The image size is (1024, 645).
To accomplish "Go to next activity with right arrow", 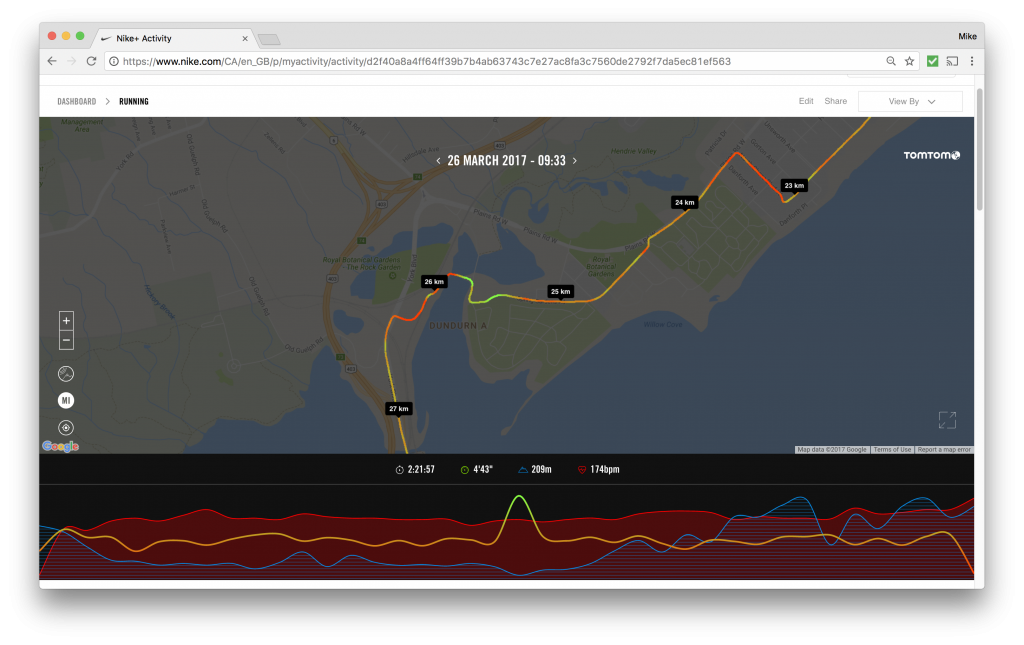I will [x=576, y=160].
